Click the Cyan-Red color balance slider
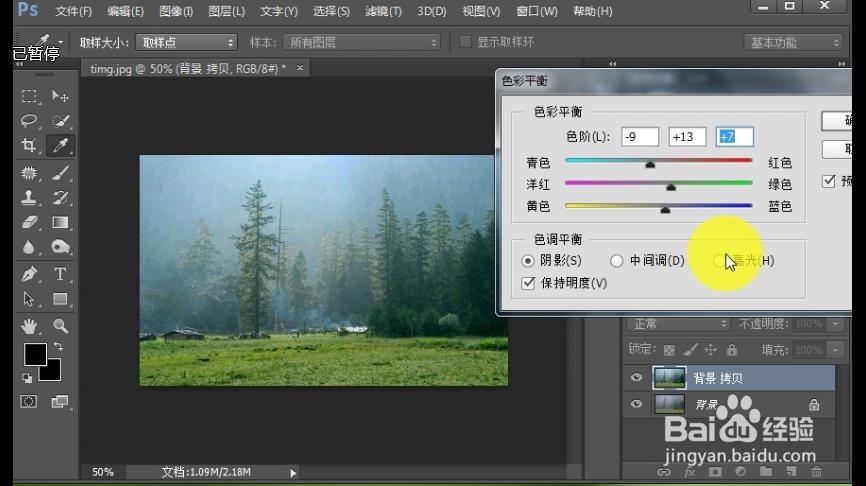Viewport: 866px width, 486px height. (658, 161)
